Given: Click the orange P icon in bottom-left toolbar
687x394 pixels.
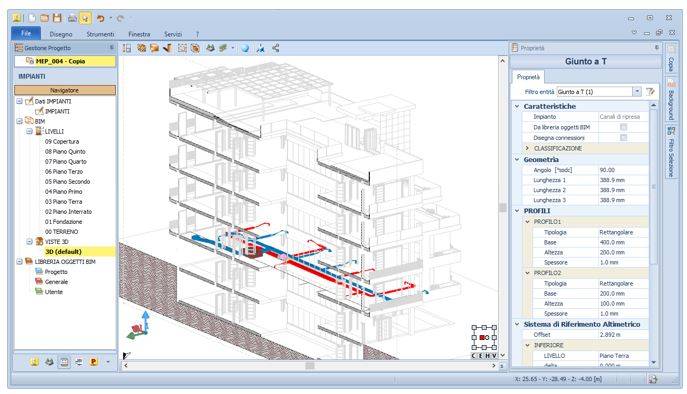Looking at the screenshot, I should coord(93,362).
